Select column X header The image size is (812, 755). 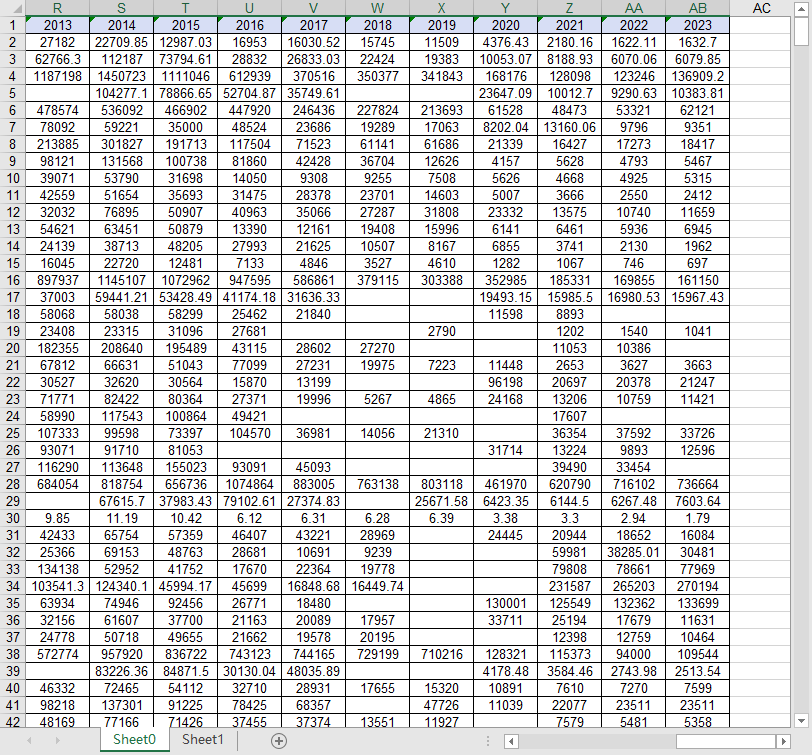441,8
